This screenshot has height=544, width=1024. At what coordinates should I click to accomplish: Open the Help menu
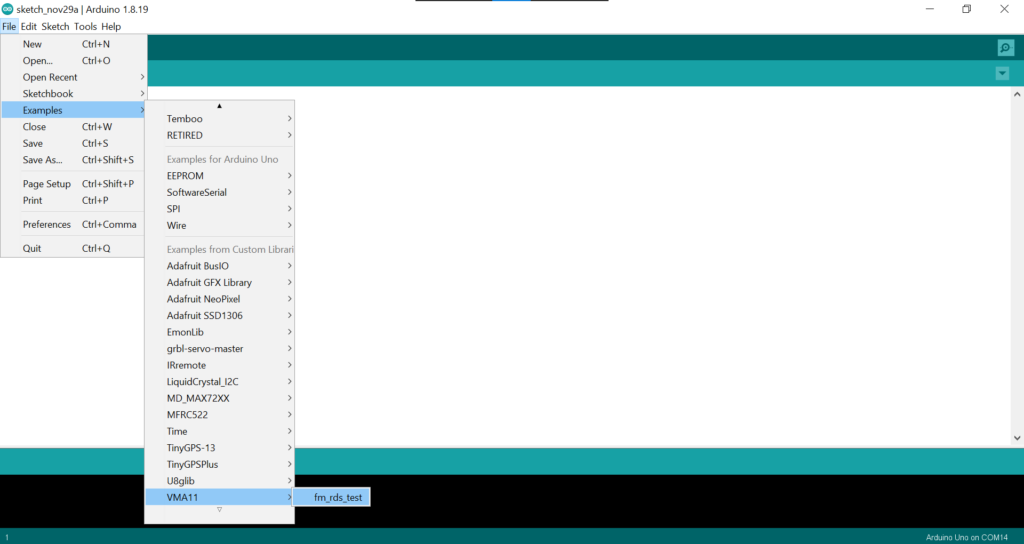pyautogui.click(x=111, y=26)
